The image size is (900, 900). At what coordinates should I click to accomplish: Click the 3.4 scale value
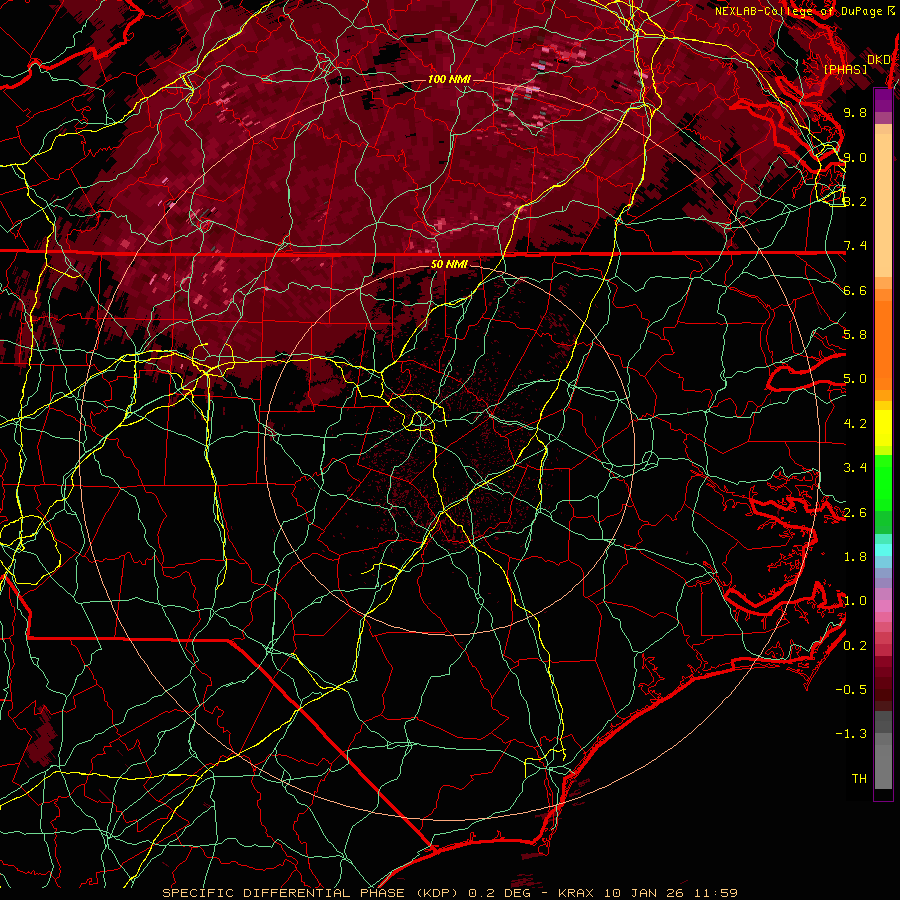[x=855, y=468]
